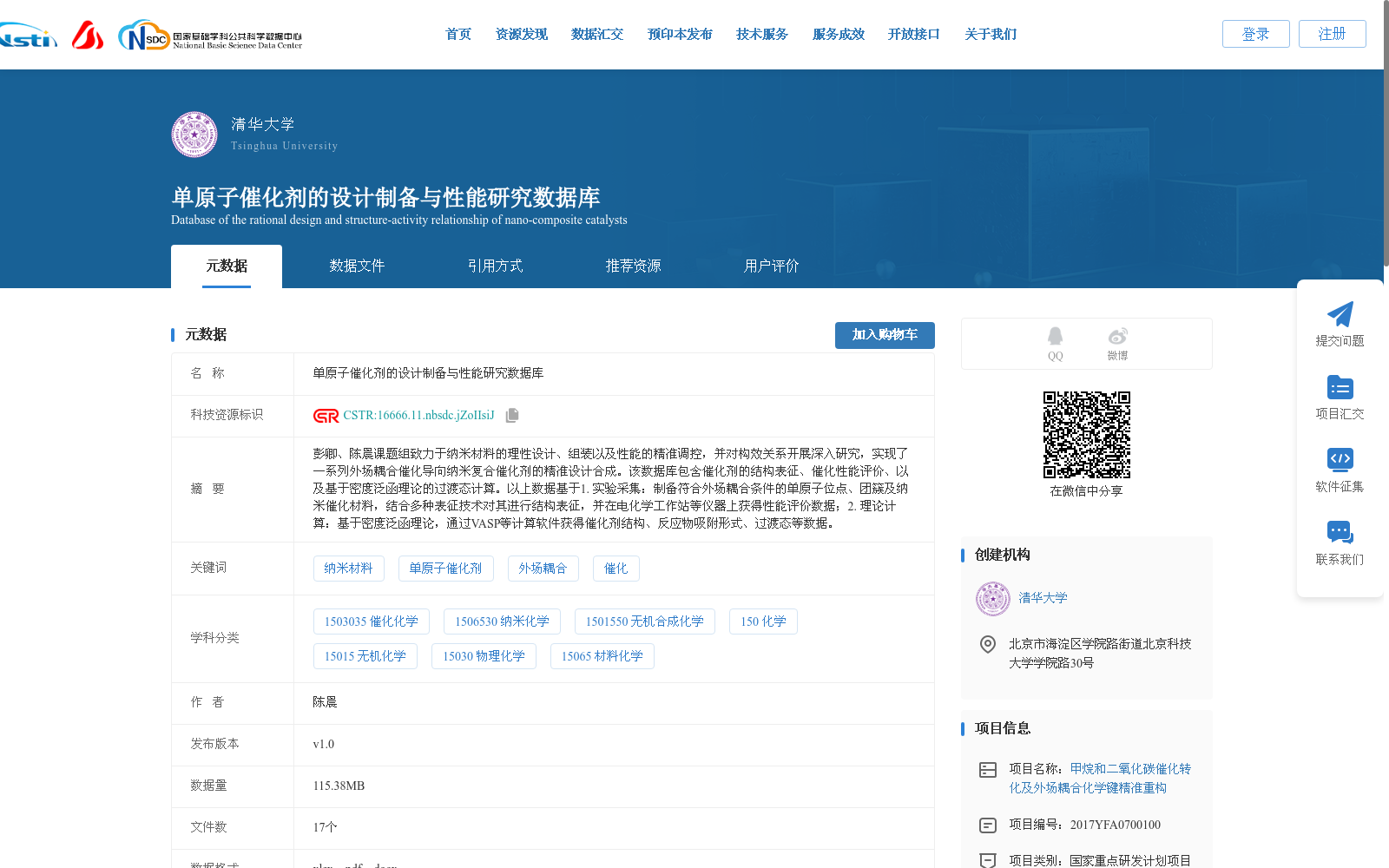
Task: Click the 清华大学 banner title text
Action: [263, 124]
